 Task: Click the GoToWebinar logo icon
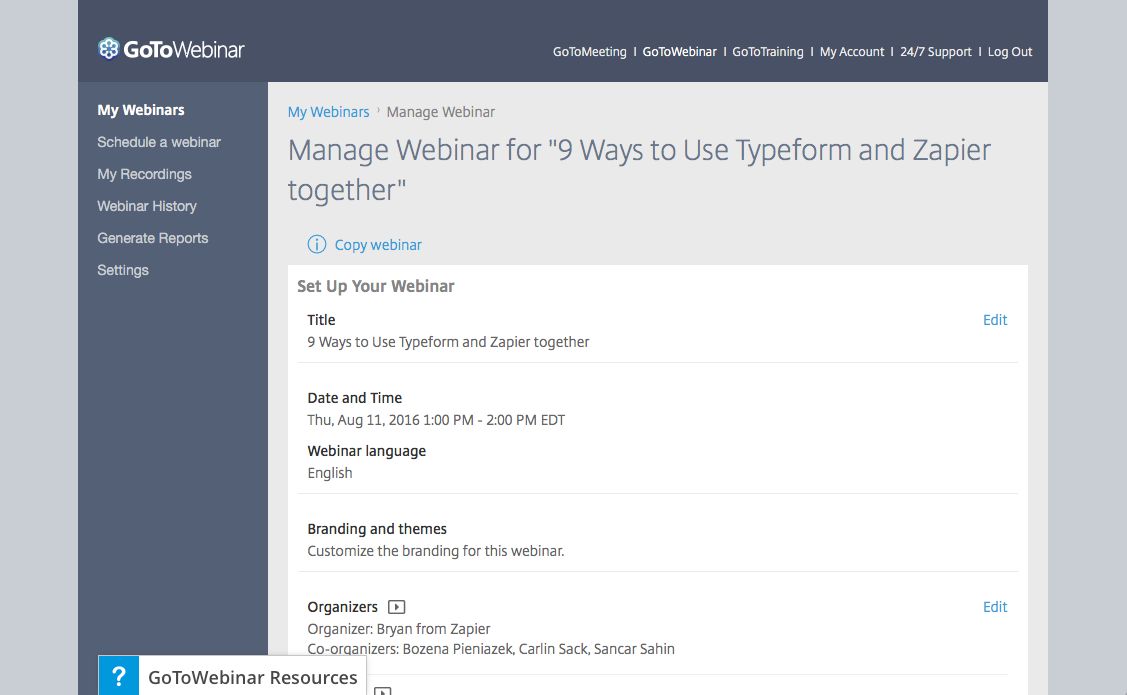coord(108,49)
